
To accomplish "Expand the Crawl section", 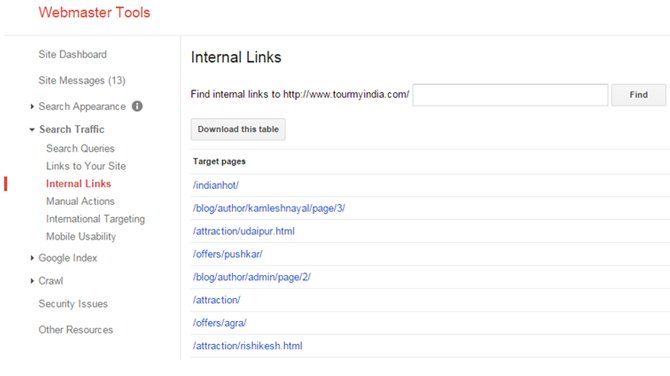I will (x=32, y=281).
